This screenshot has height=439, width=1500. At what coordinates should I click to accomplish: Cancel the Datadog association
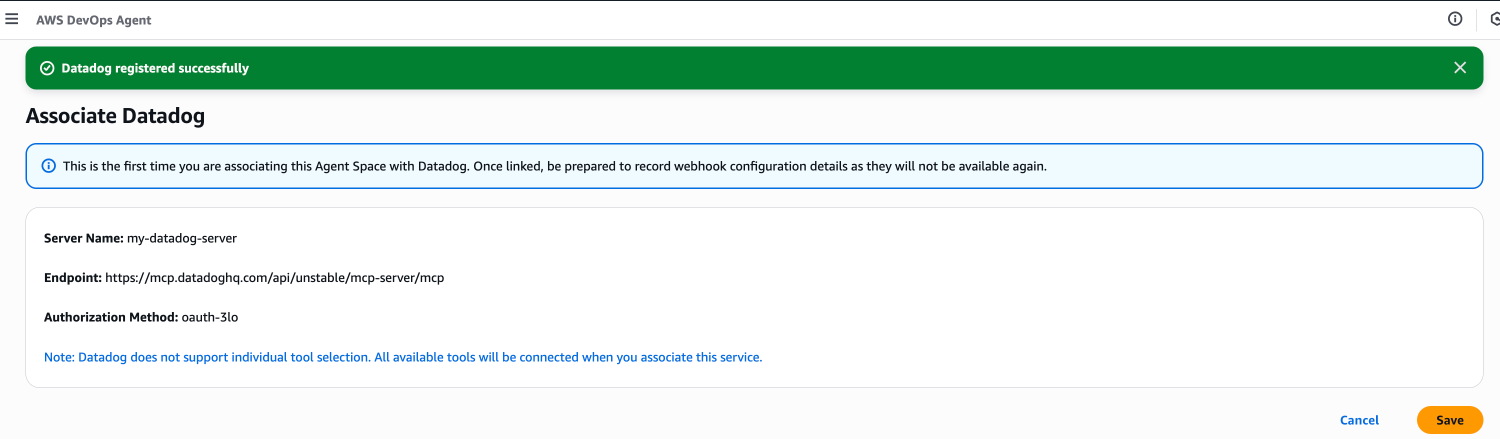(1359, 420)
